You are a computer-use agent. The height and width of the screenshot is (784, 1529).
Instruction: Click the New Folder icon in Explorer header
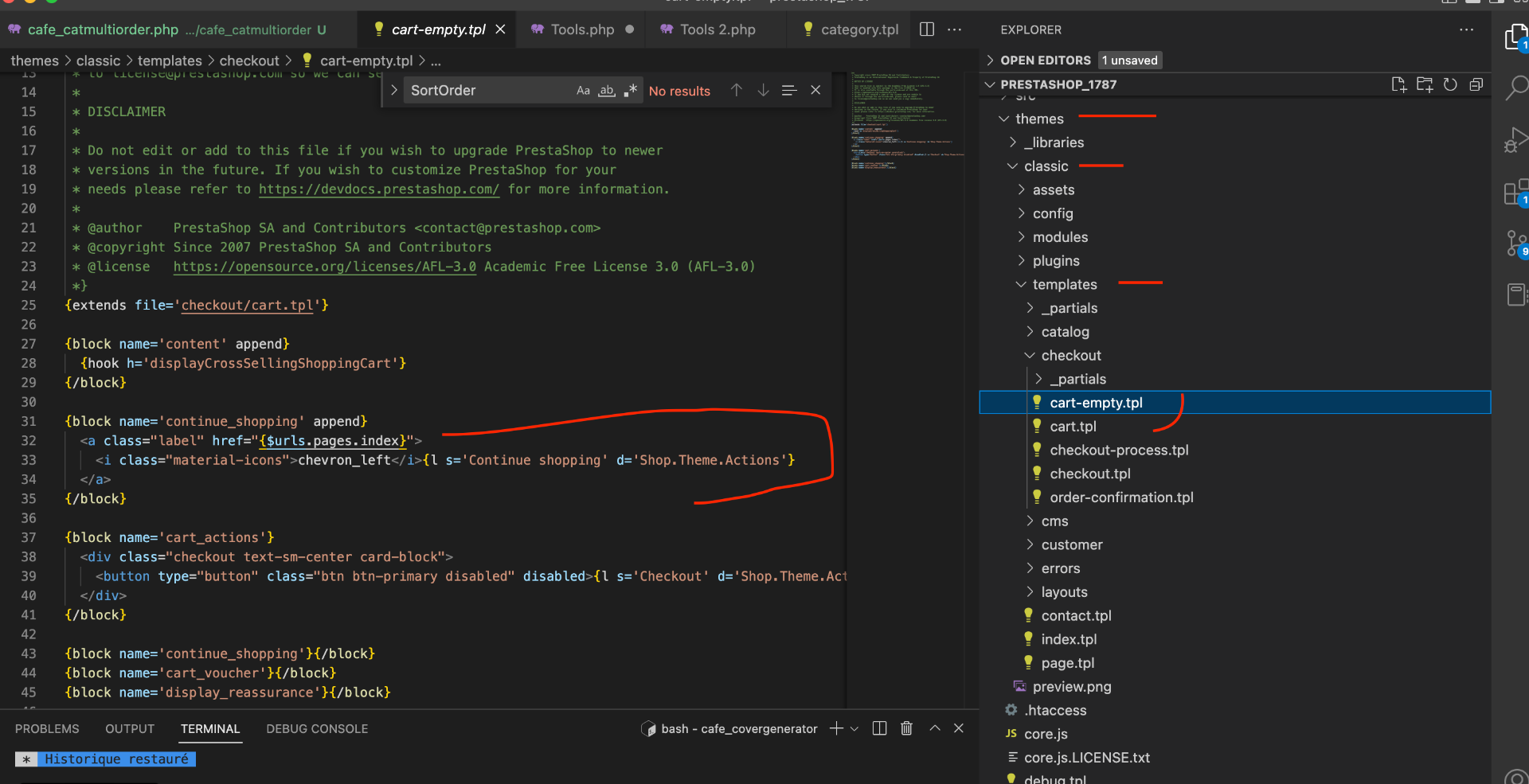1425,84
